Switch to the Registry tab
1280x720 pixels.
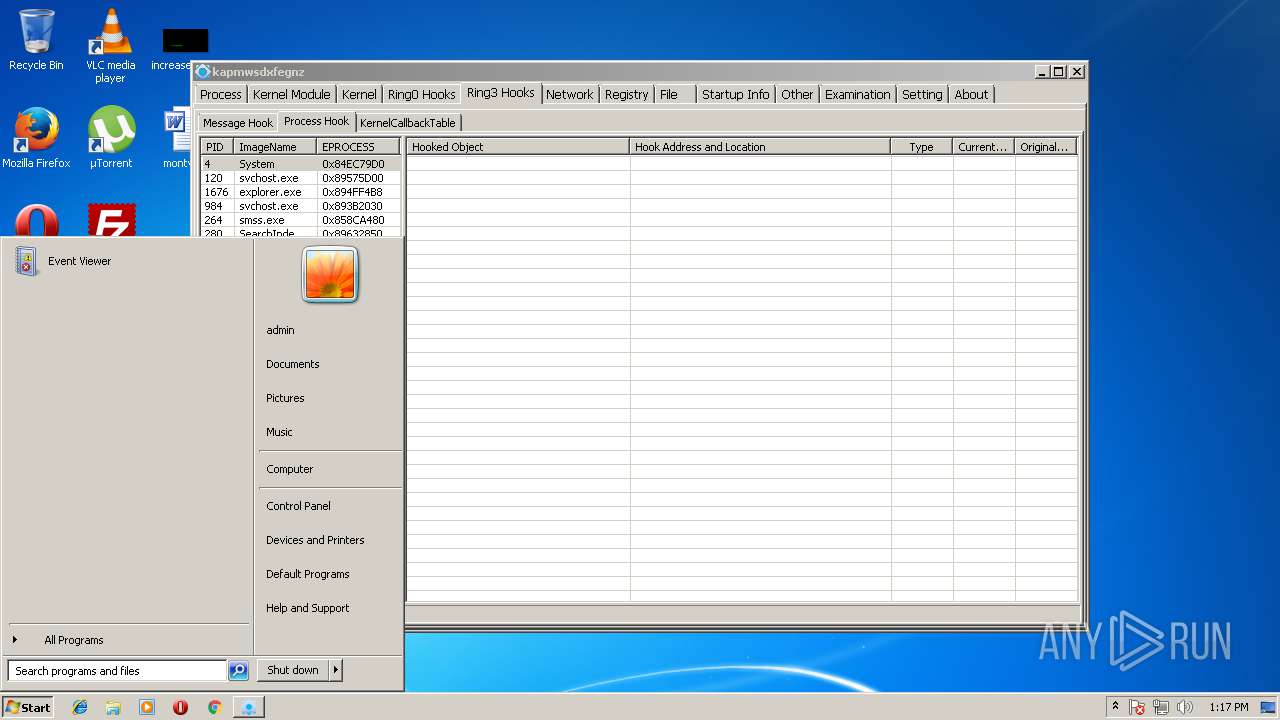(x=627, y=94)
